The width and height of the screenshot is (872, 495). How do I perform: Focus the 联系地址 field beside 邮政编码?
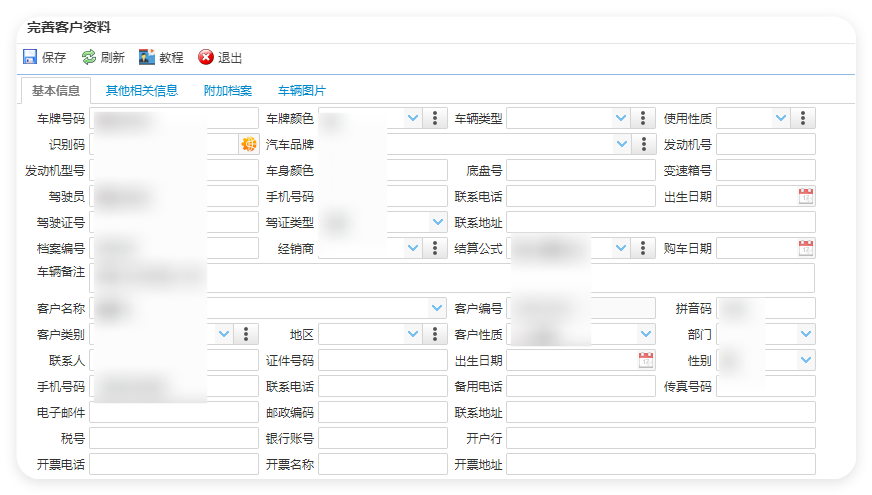(x=661, y=412)
